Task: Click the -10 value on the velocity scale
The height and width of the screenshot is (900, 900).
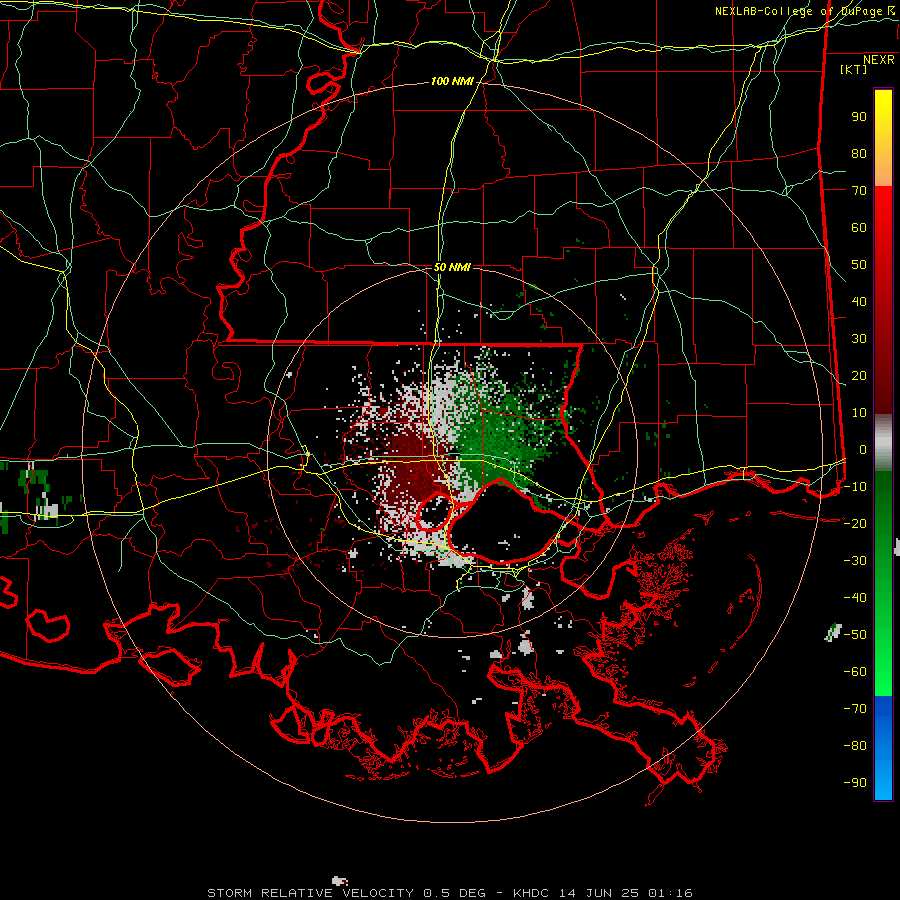Action: [x=855, y=487]
